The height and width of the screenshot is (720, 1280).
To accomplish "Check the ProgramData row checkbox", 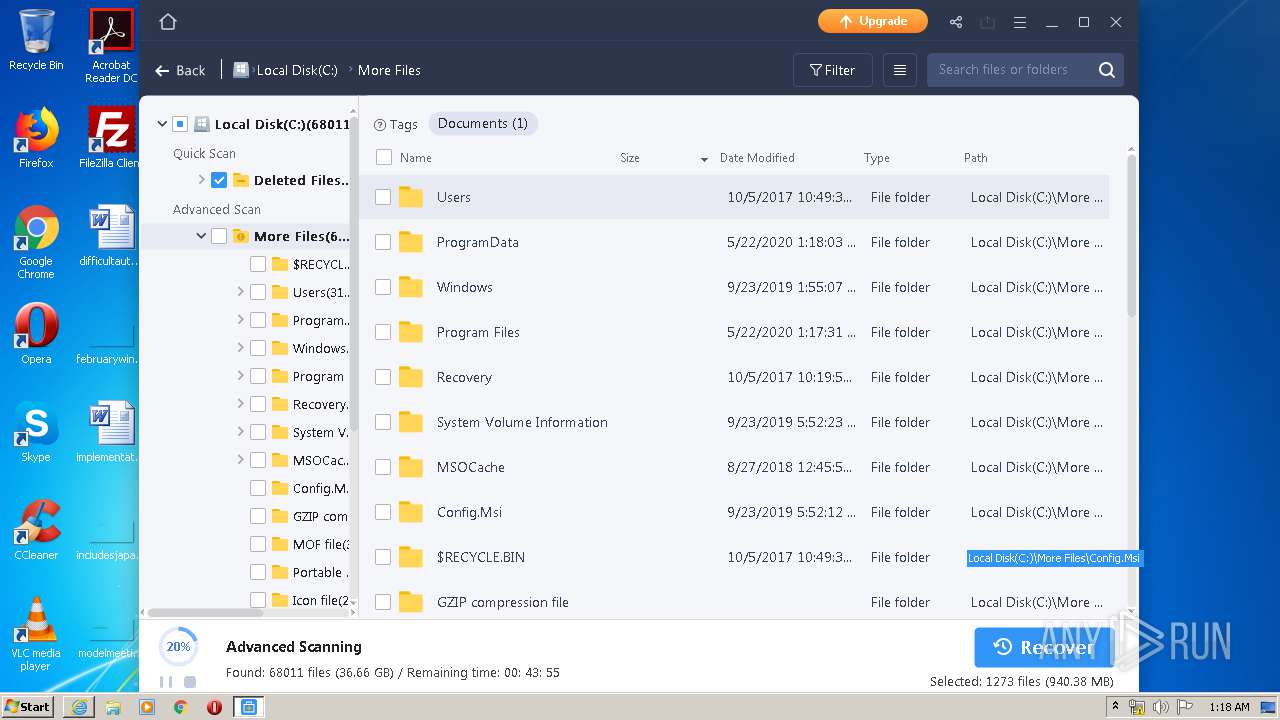I will (x=383, y=242).
